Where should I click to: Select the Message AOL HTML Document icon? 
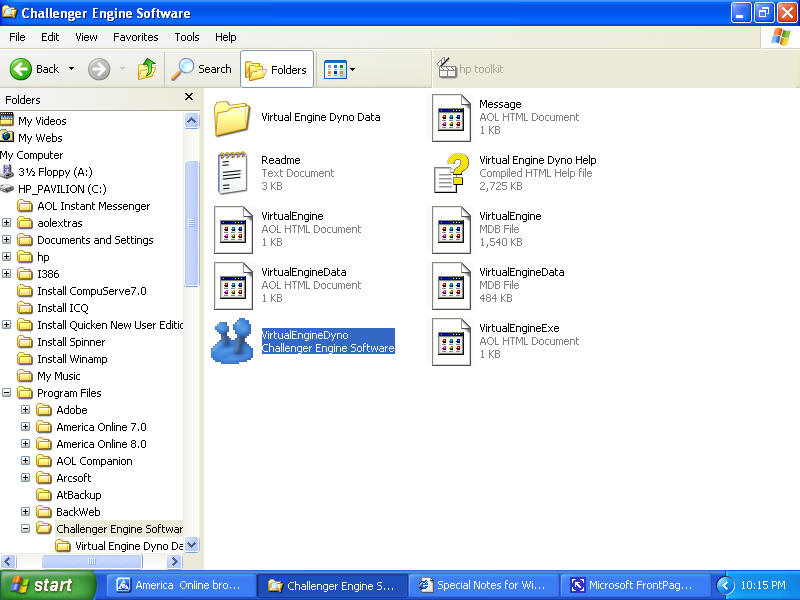coord(451,118)
